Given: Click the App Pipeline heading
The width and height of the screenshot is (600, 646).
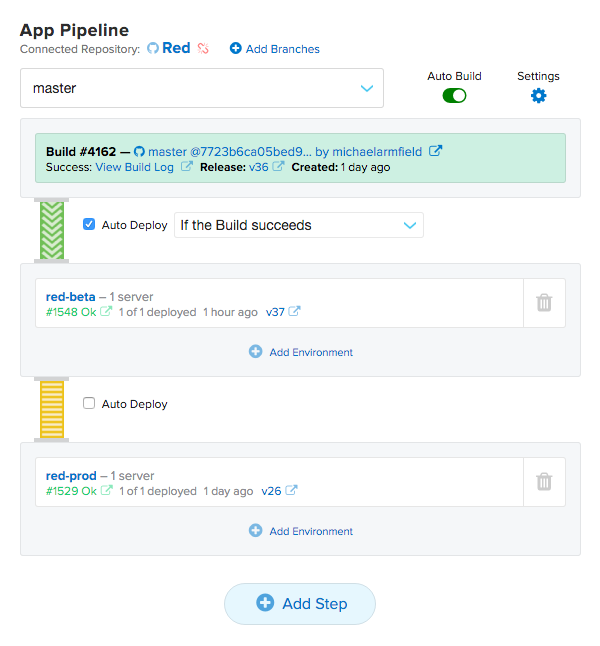Looking at the screenshot, I should pos(74,30).
